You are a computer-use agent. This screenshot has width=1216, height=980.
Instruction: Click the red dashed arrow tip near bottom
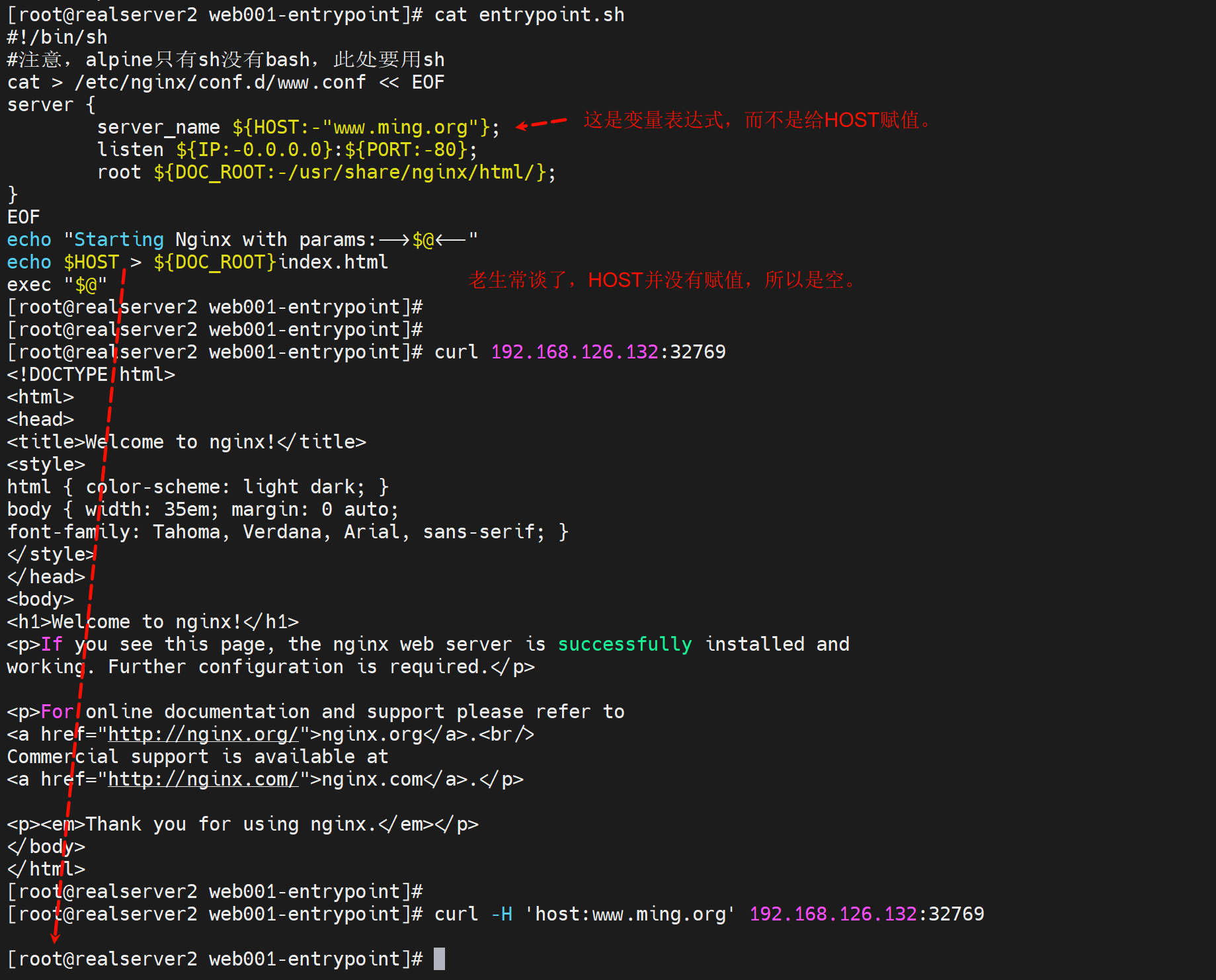click(56, 938)
